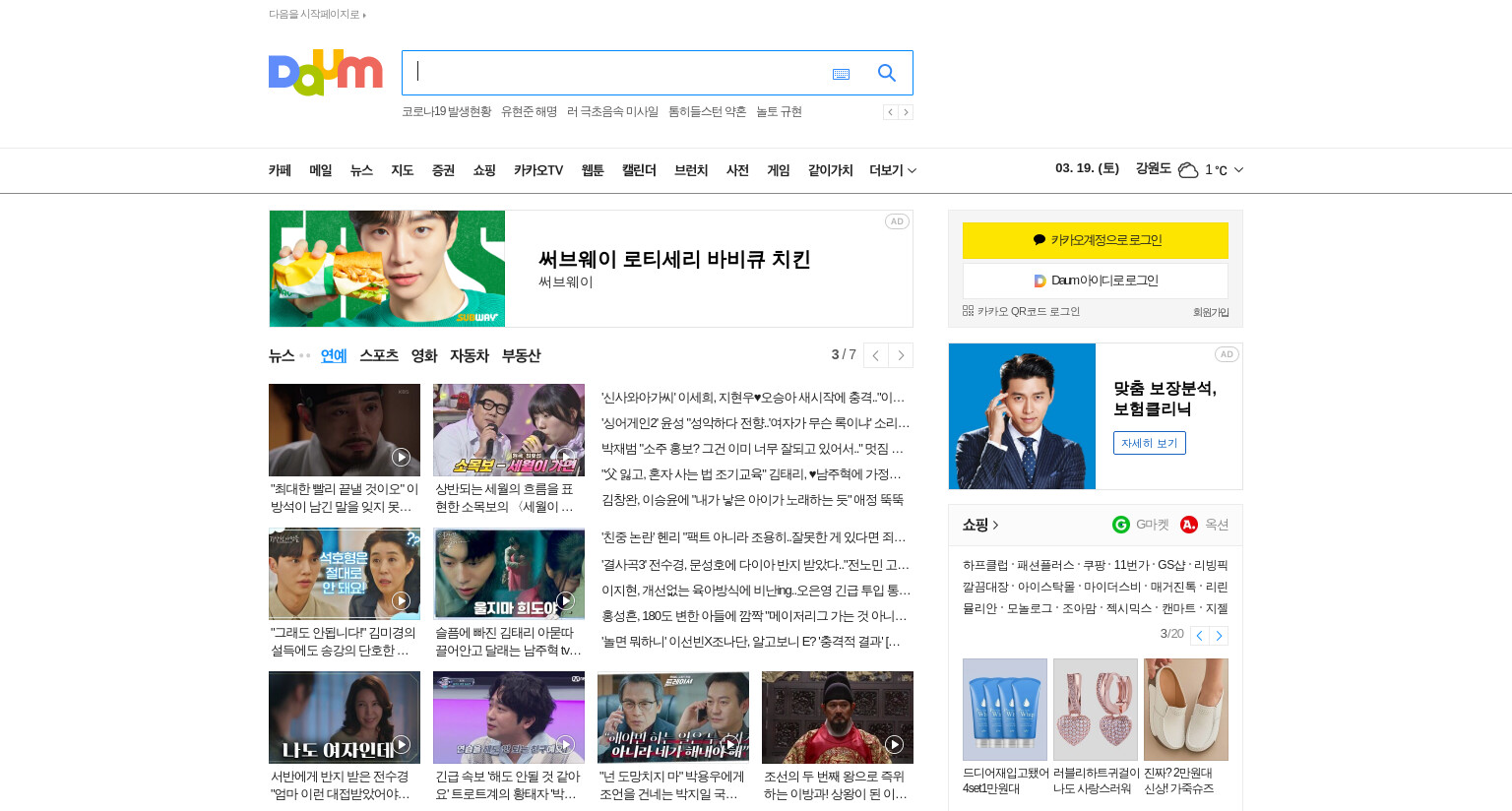Viewport: 1512px width, 811px height.
Task: Switch to the 스포츠 news tab
Action: 379,355
